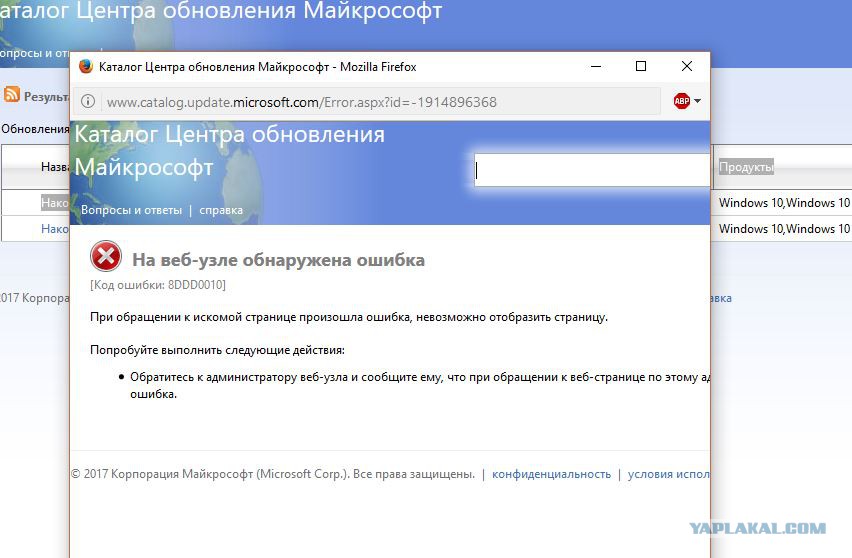
Task: Open the "справка" link in popup header
Action: point(221,210)
